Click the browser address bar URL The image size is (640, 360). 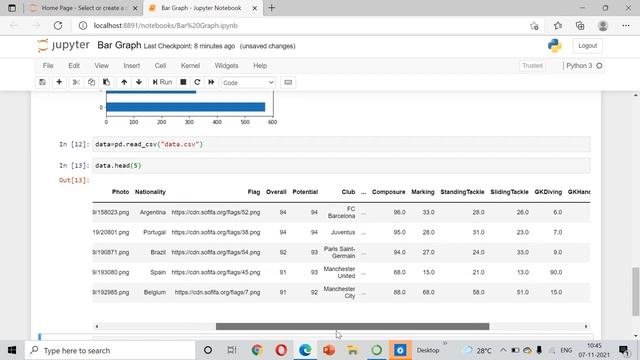pyautogui.click(x=166, y=26)
